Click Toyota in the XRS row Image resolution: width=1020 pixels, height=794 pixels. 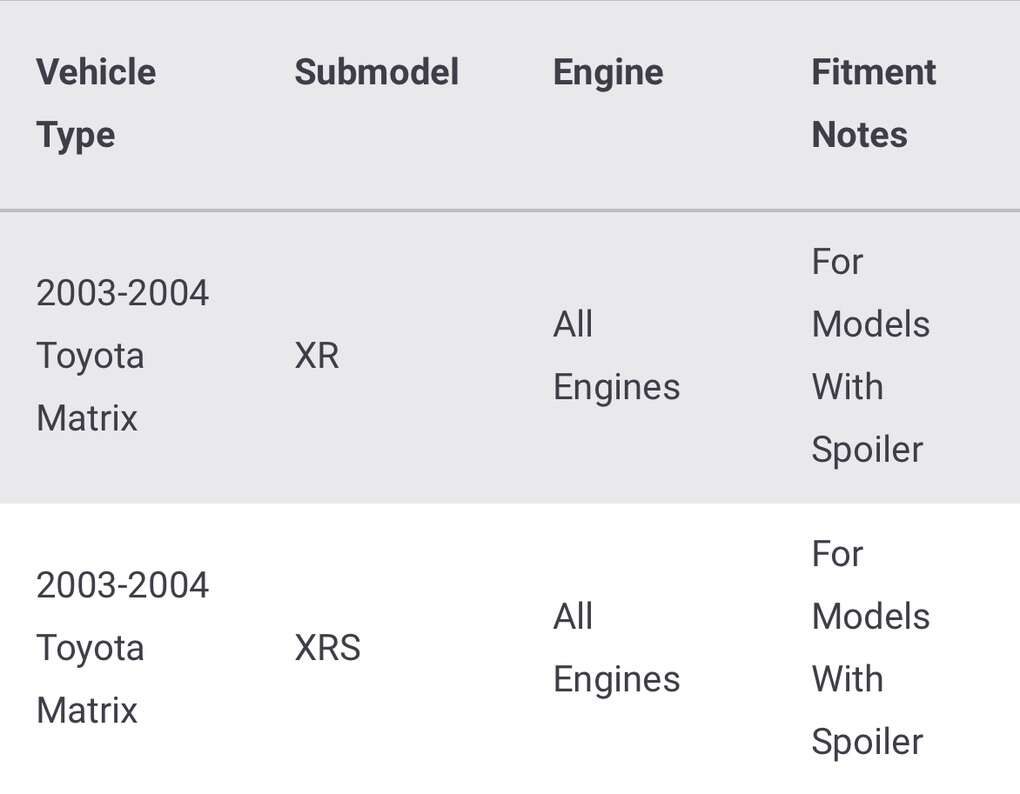pyautogui.click(x=90, y=647)
